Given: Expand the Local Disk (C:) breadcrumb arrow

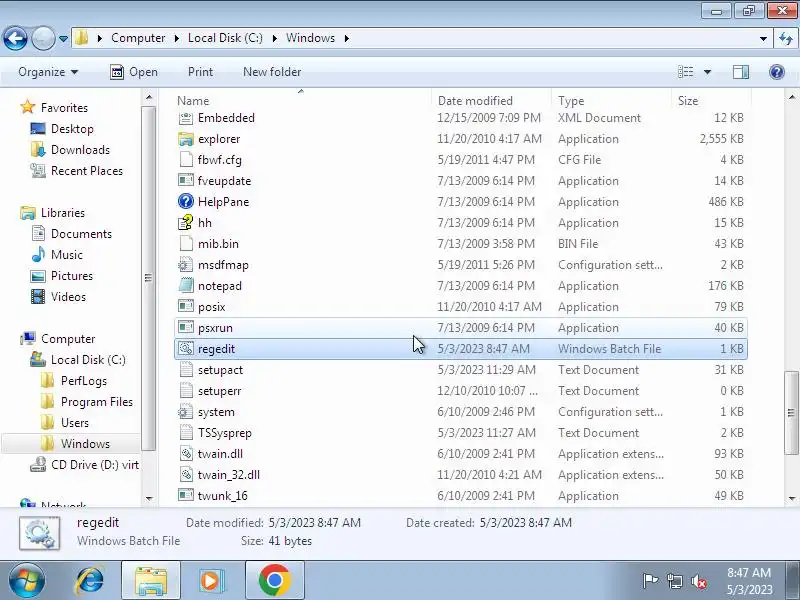Looking at the screenshot, I should [274, 38].
